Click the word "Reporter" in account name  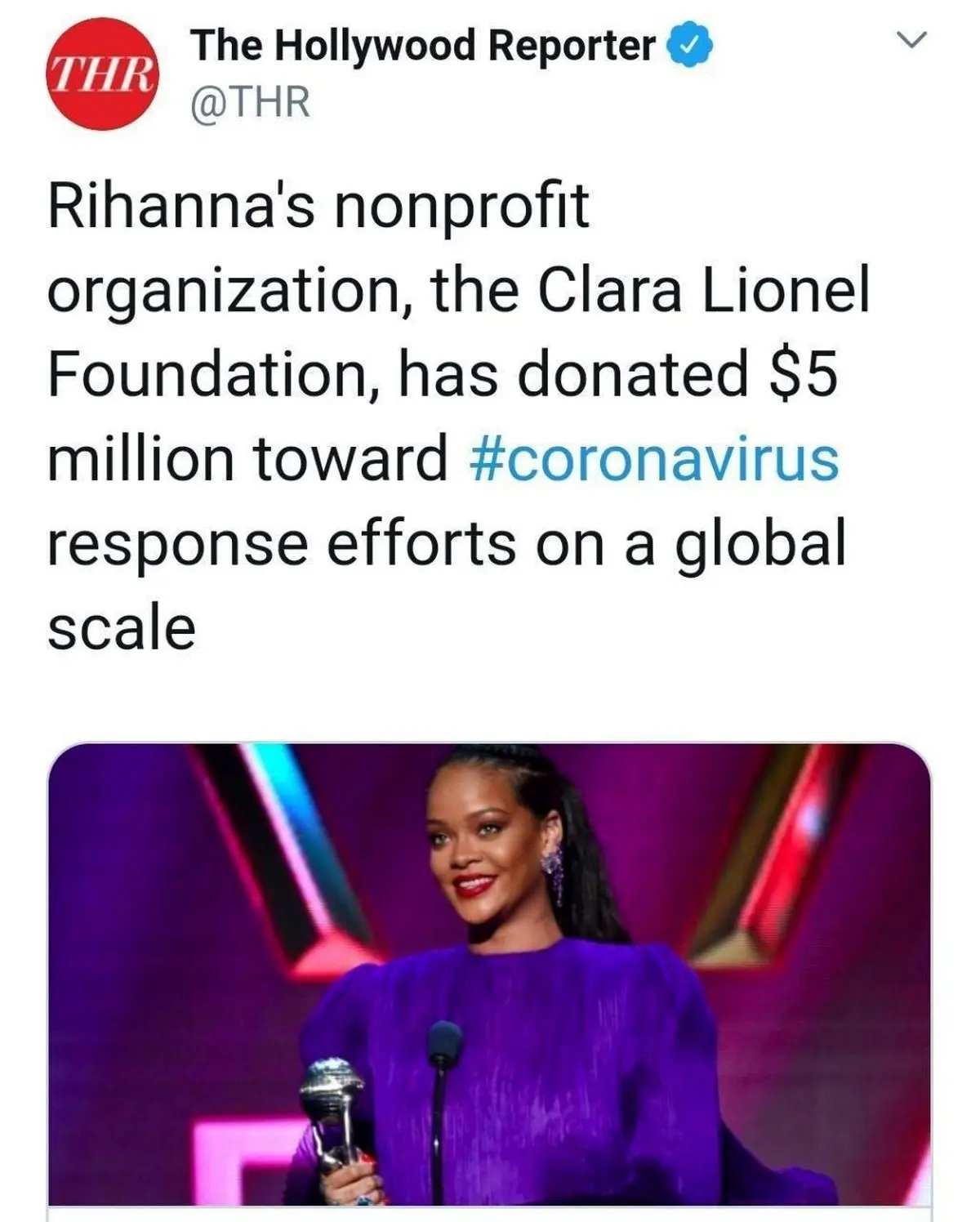tap(572, 46)
